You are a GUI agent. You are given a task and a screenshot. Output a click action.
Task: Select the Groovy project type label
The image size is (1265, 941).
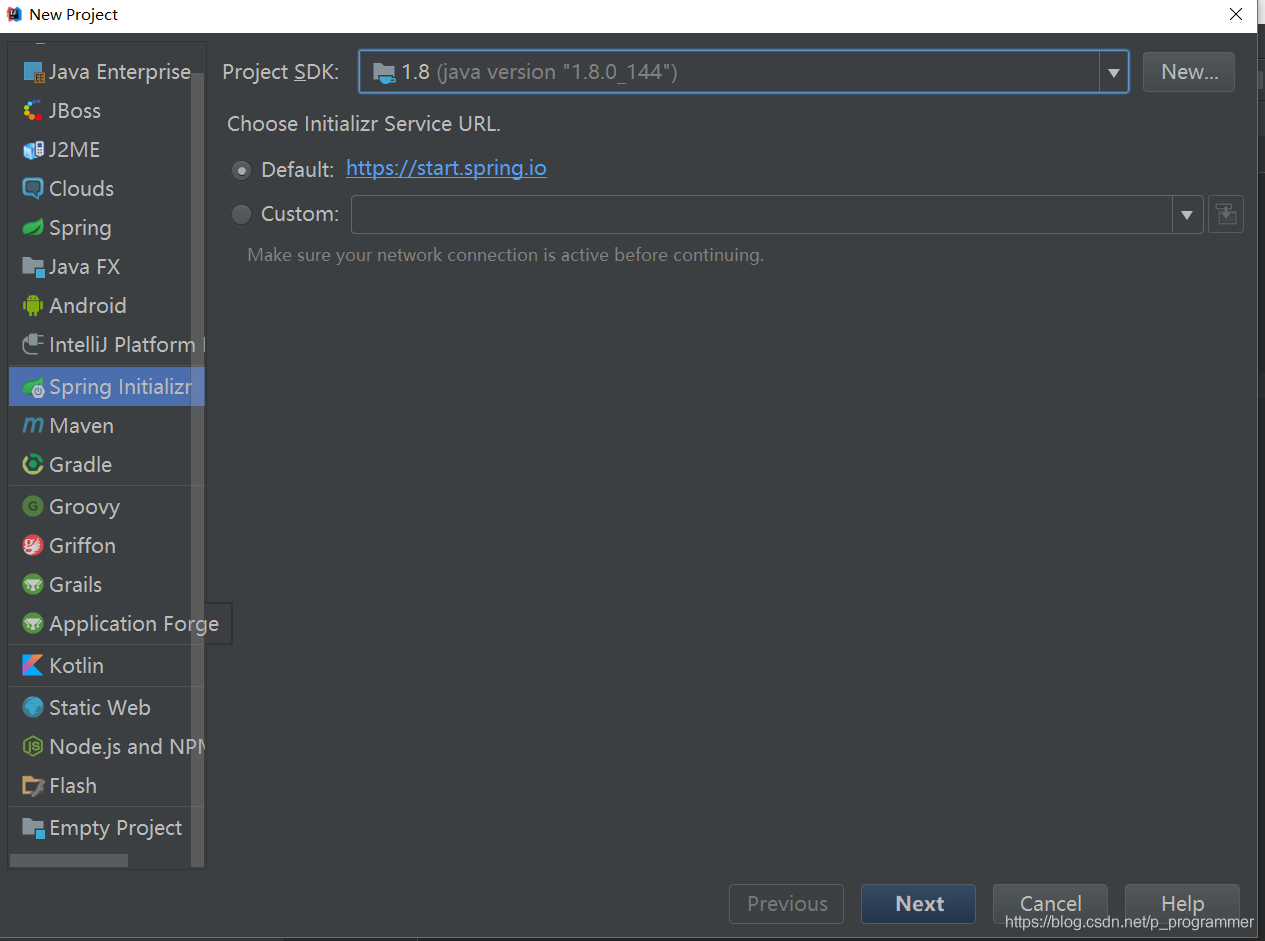coord(84,507)
